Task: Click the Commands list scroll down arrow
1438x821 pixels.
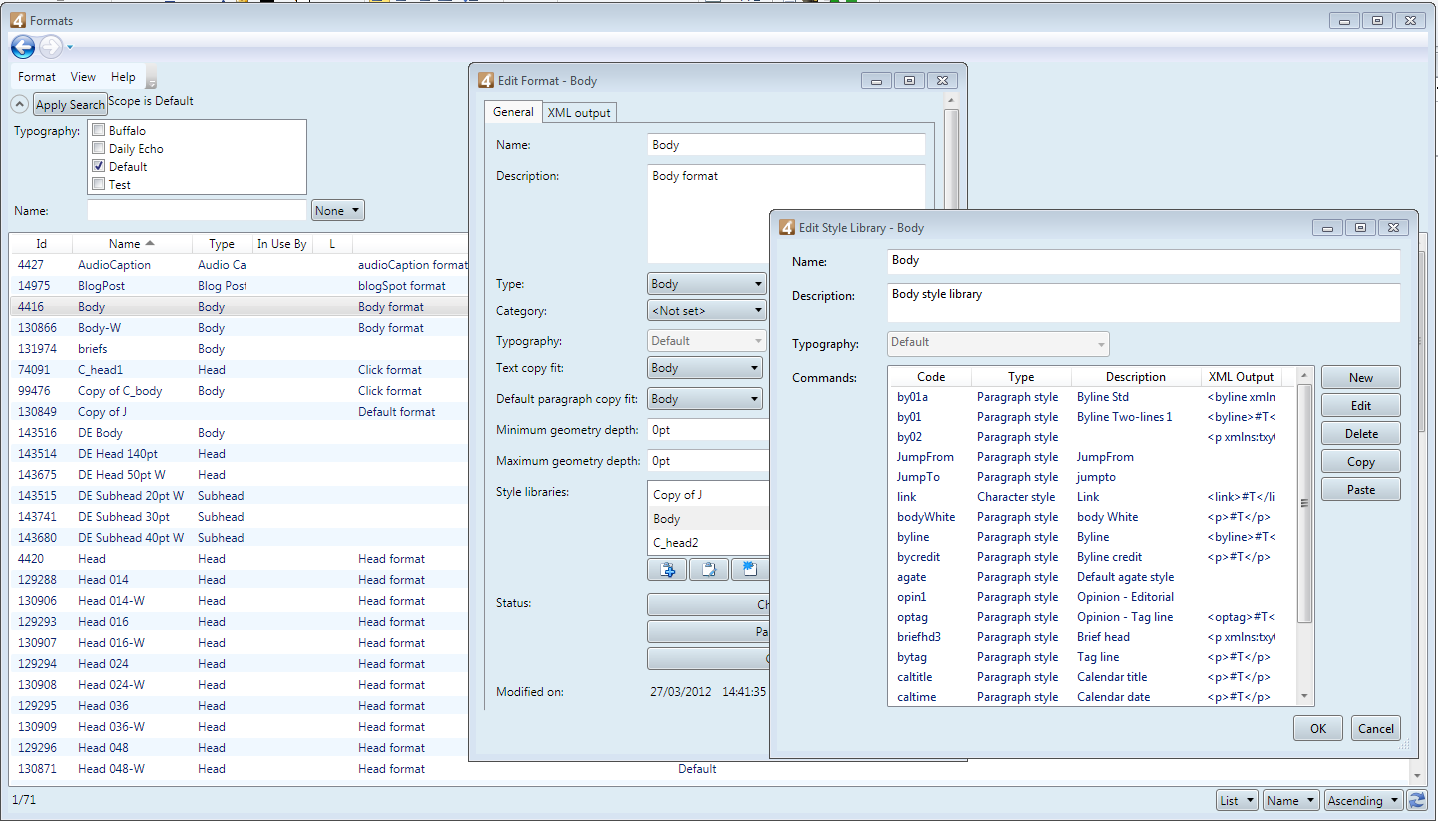Action: pyautogui.click(x=1304, y=696)
